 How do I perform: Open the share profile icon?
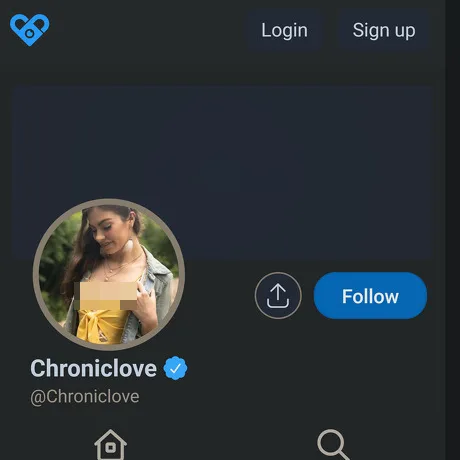pos(278,296)
